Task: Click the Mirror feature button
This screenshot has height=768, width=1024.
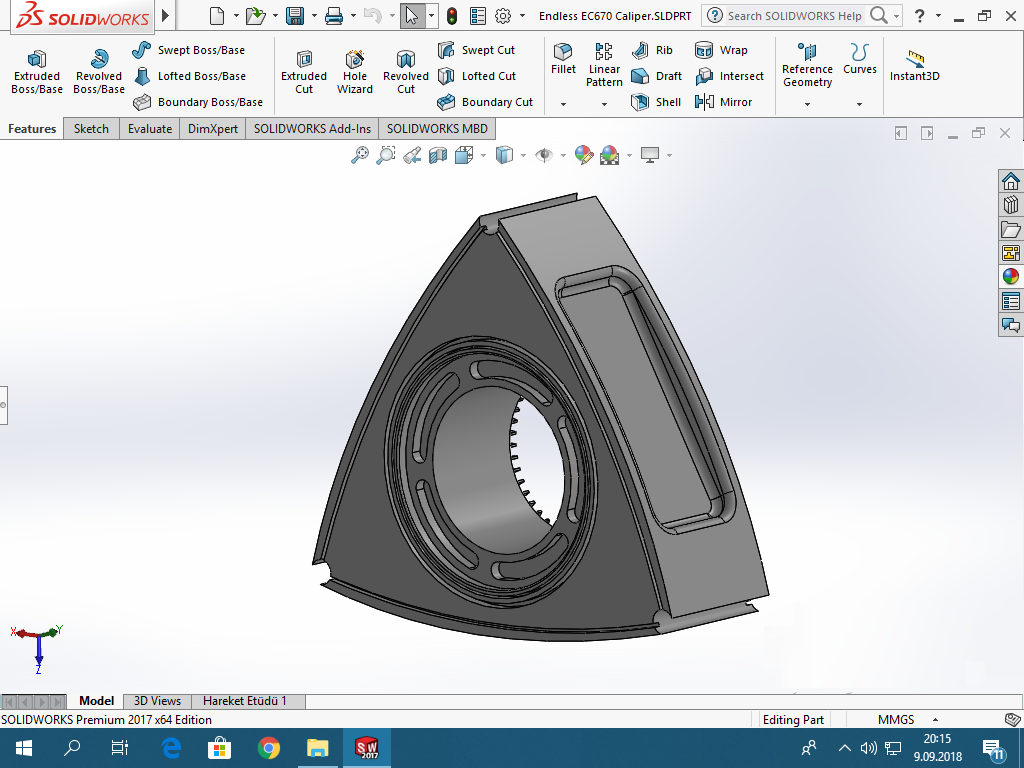Action: pyautogui.click(x=725, y=102)
